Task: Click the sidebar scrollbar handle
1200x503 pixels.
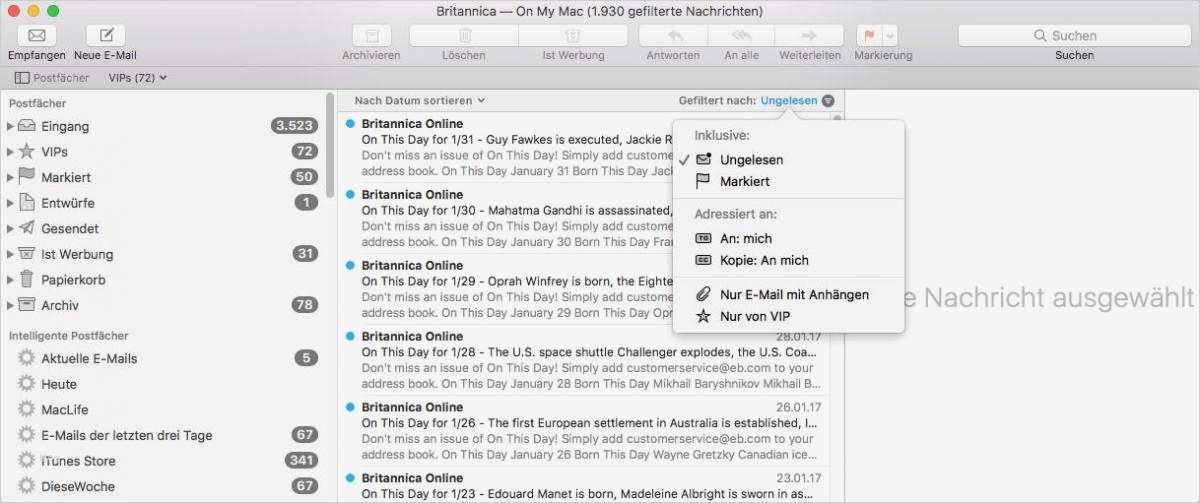Action: [331, 145]
